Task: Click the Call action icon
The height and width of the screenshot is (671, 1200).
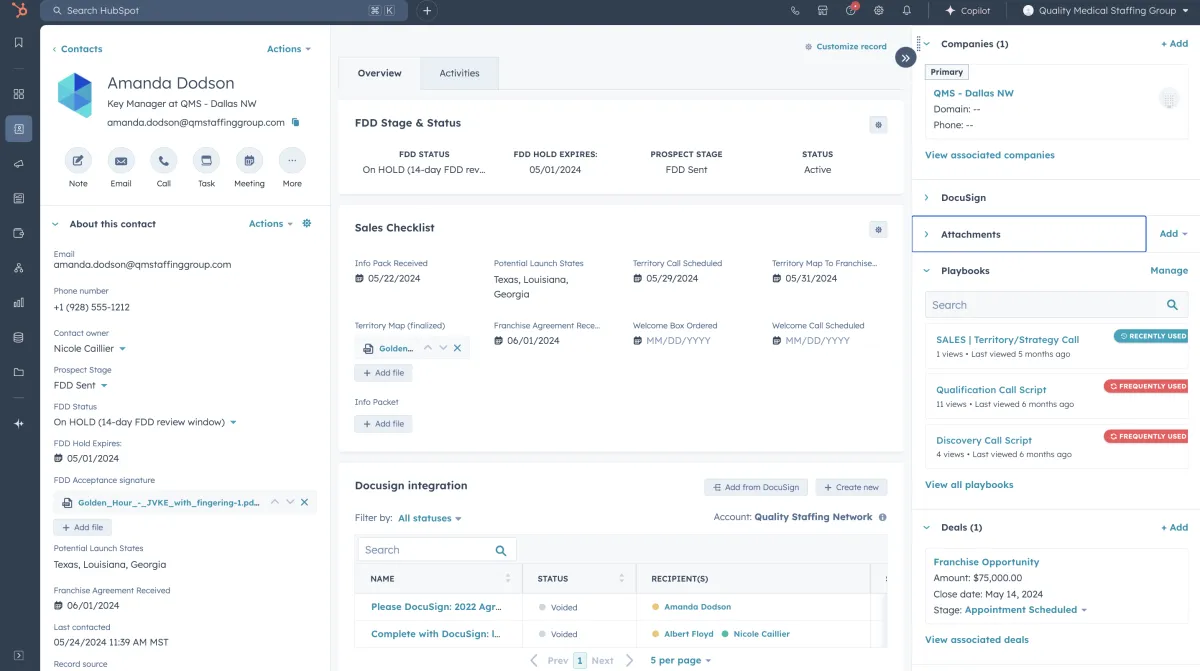Action: (x=164, y=161)
